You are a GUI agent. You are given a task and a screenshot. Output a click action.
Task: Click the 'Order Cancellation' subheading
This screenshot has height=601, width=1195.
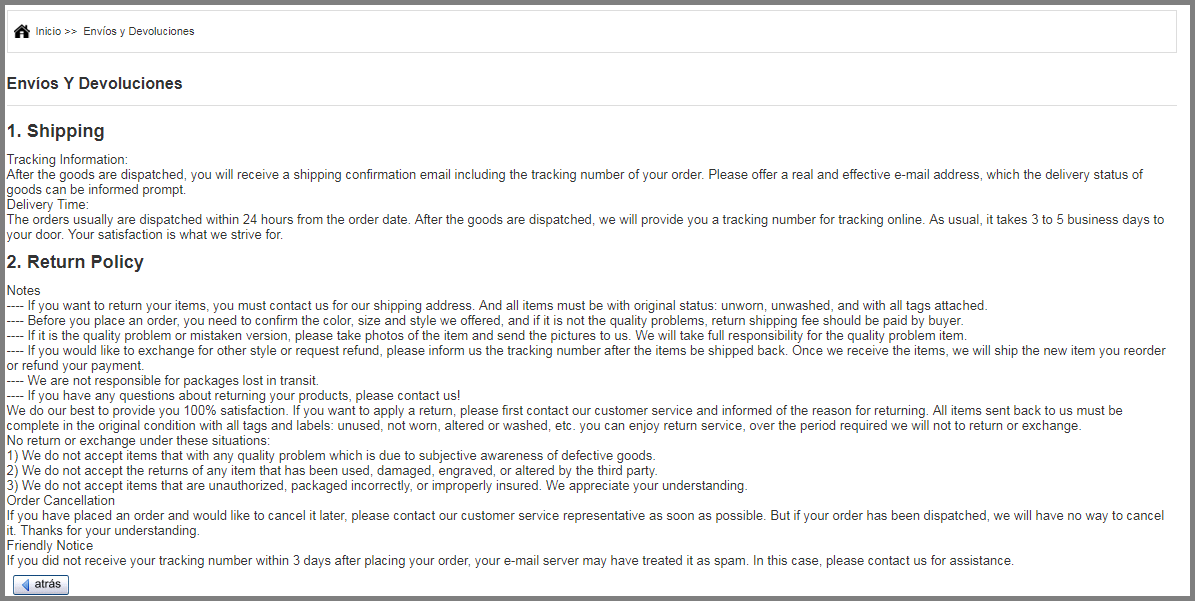(61, 500)
